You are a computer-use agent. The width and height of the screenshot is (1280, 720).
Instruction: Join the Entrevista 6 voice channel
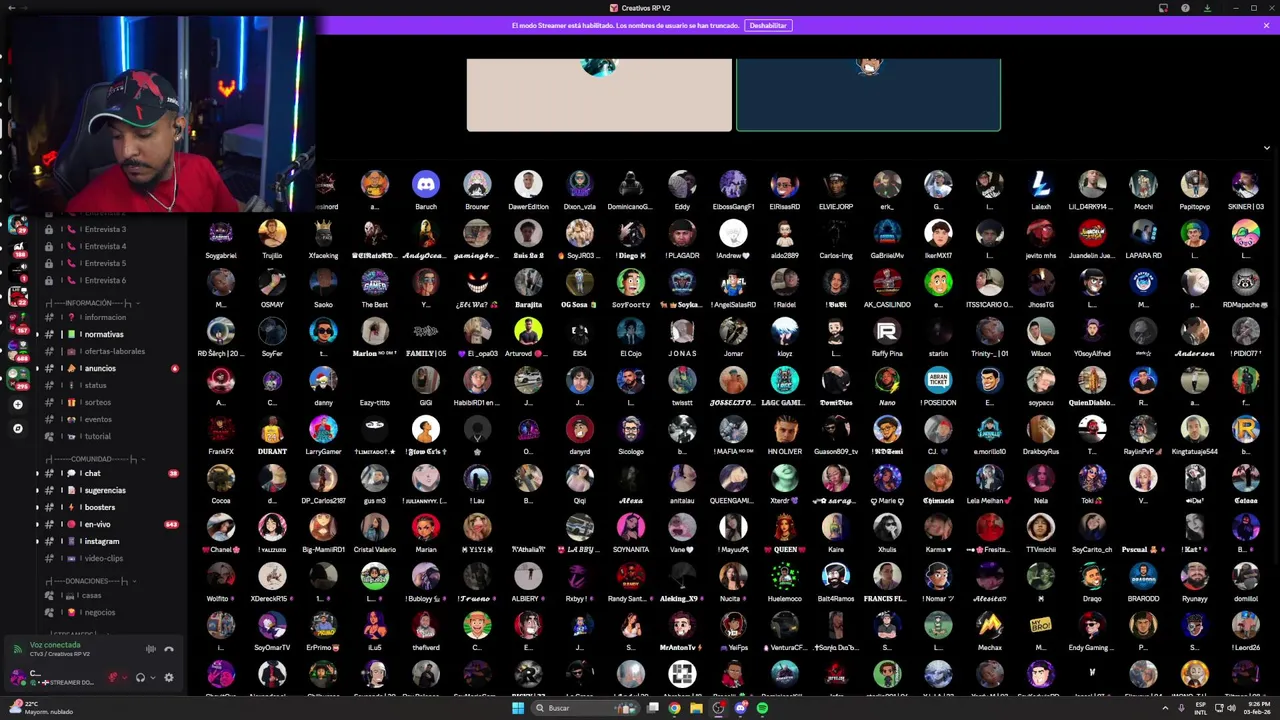105,280
